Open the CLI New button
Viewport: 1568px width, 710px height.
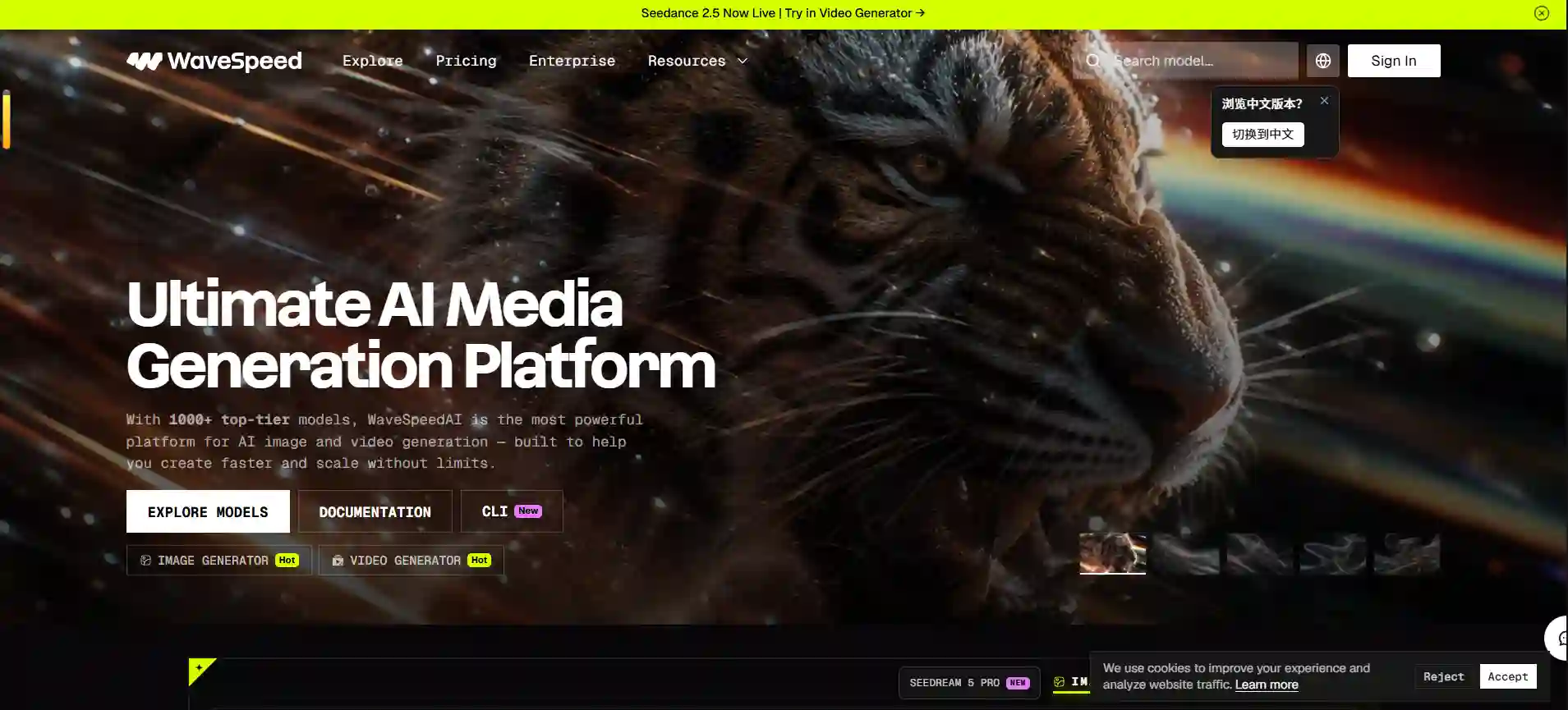click(x=512, y=511)
